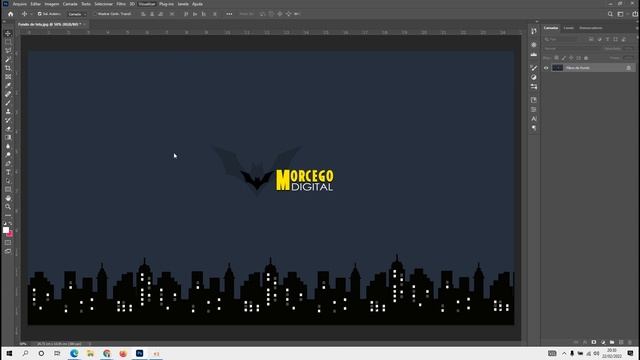Open the Paragraph panel icon
The image size is (640, 360).
tap(534, 128)
